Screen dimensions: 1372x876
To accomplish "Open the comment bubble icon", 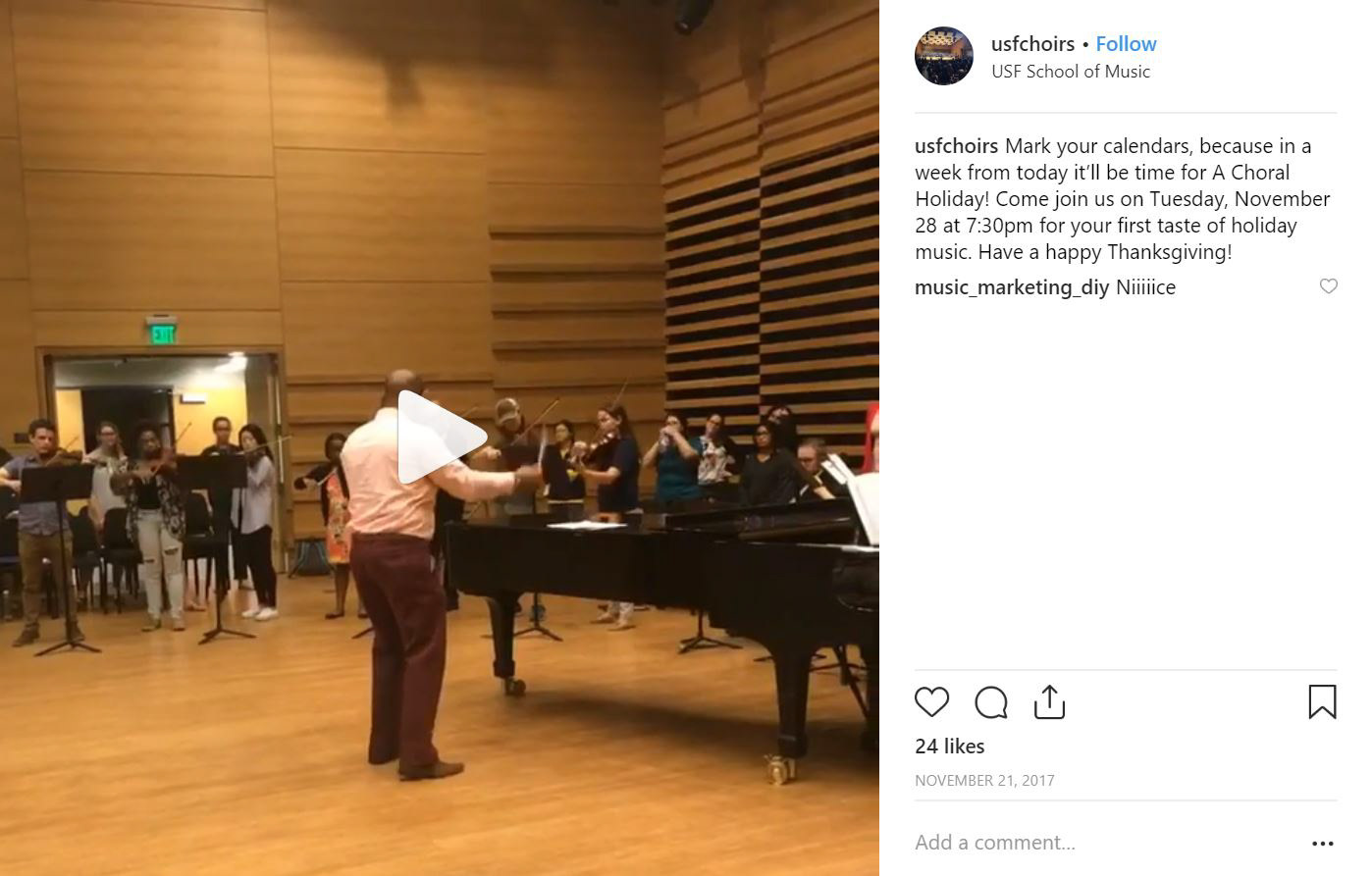I will point(991,702).
